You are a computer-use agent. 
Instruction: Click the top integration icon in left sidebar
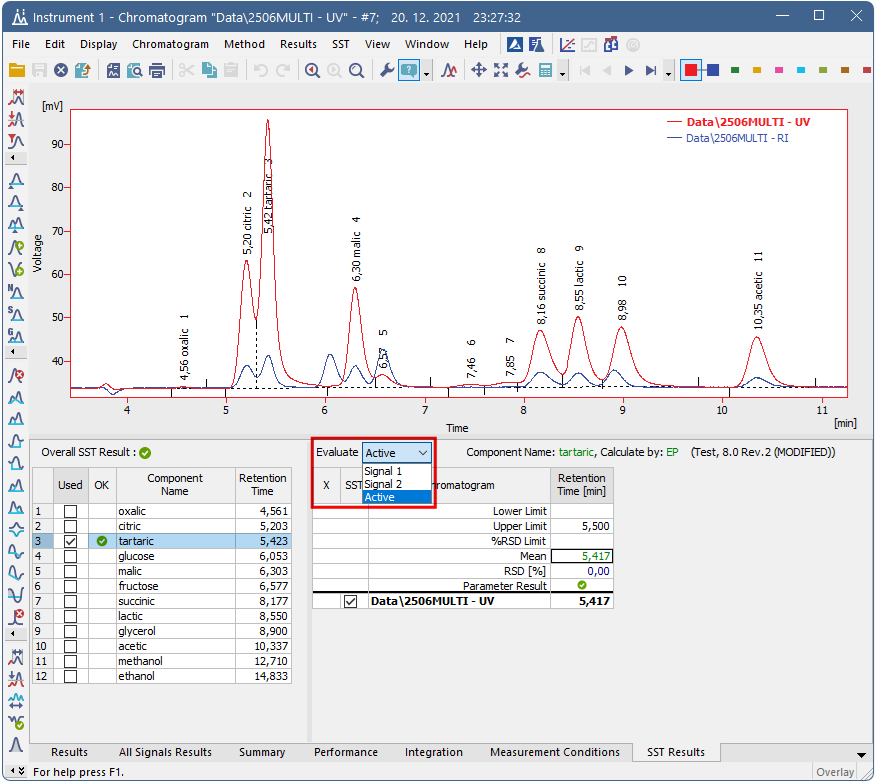[16, 97]
